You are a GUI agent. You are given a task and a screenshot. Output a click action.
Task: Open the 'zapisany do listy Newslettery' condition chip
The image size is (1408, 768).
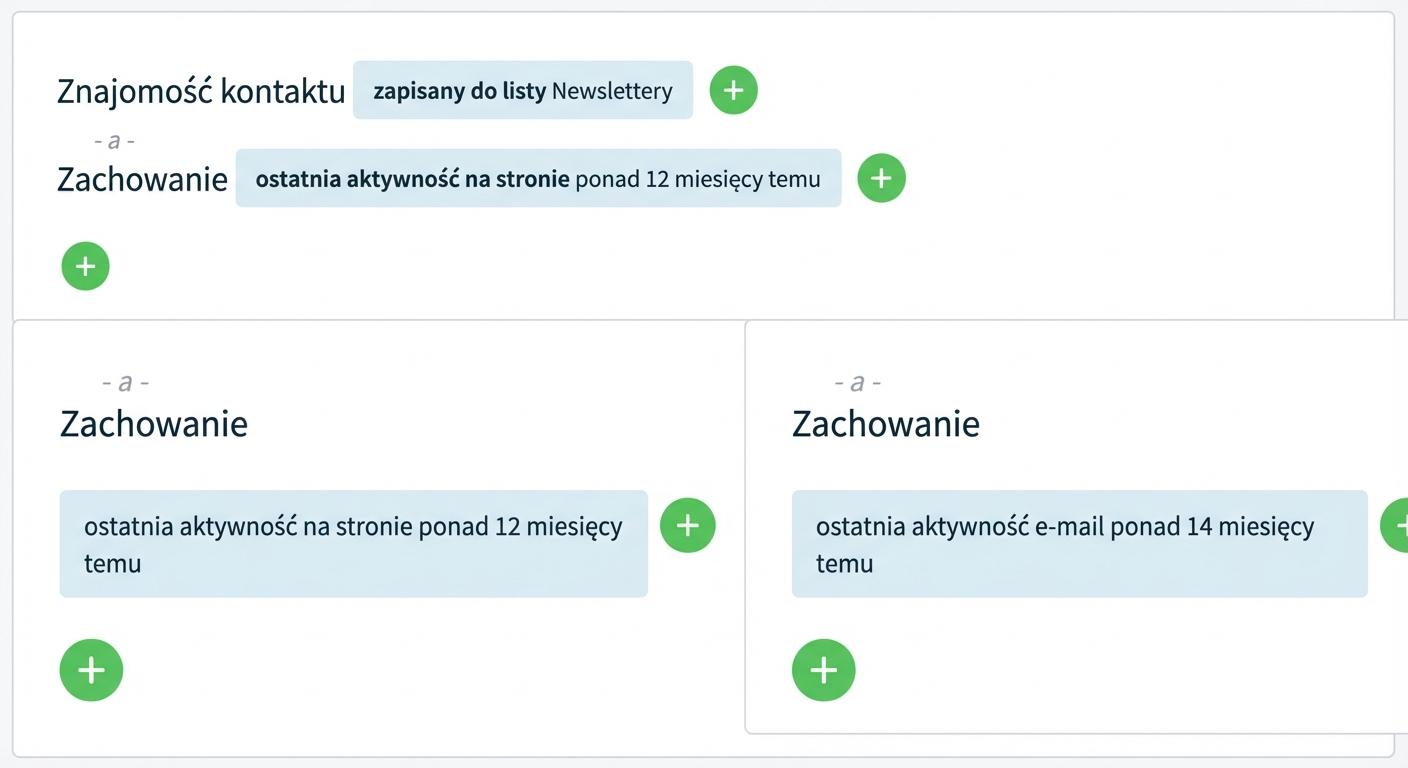(x=523, y=90)
